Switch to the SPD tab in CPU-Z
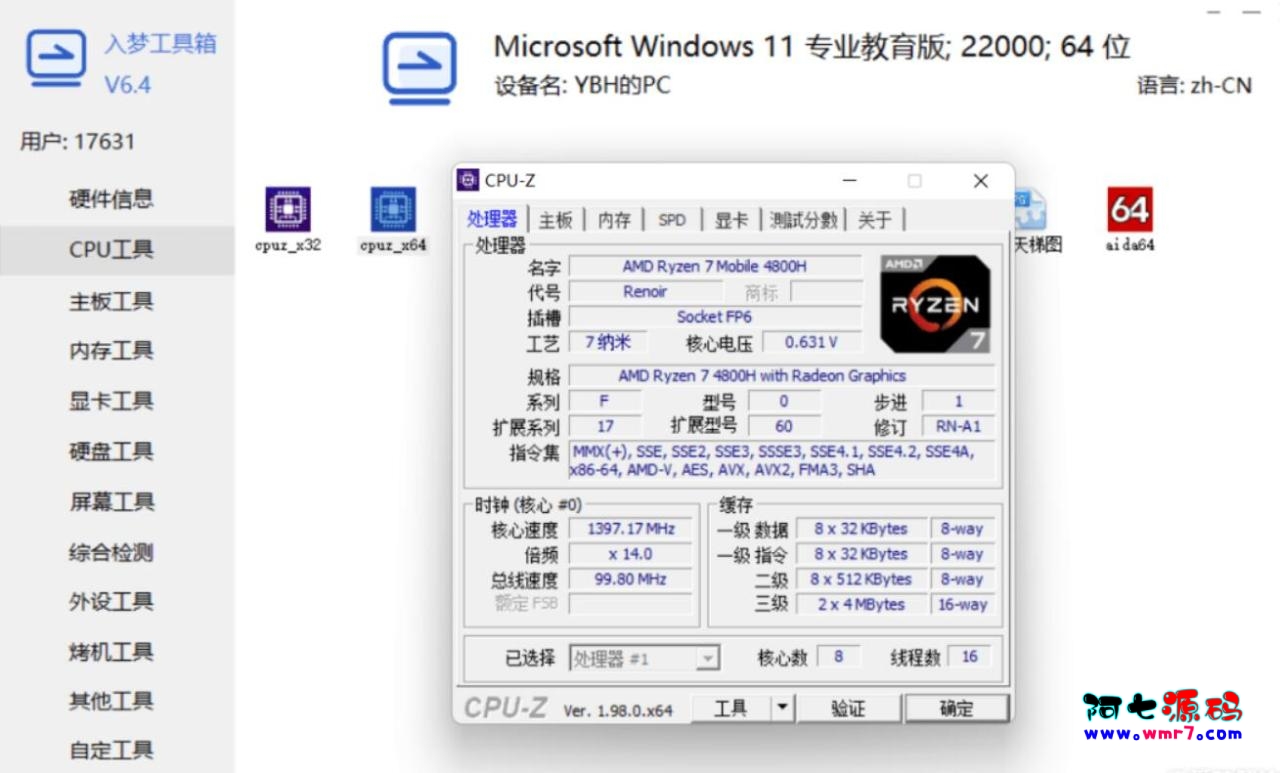1280x773 pixels. coord(672,220)
